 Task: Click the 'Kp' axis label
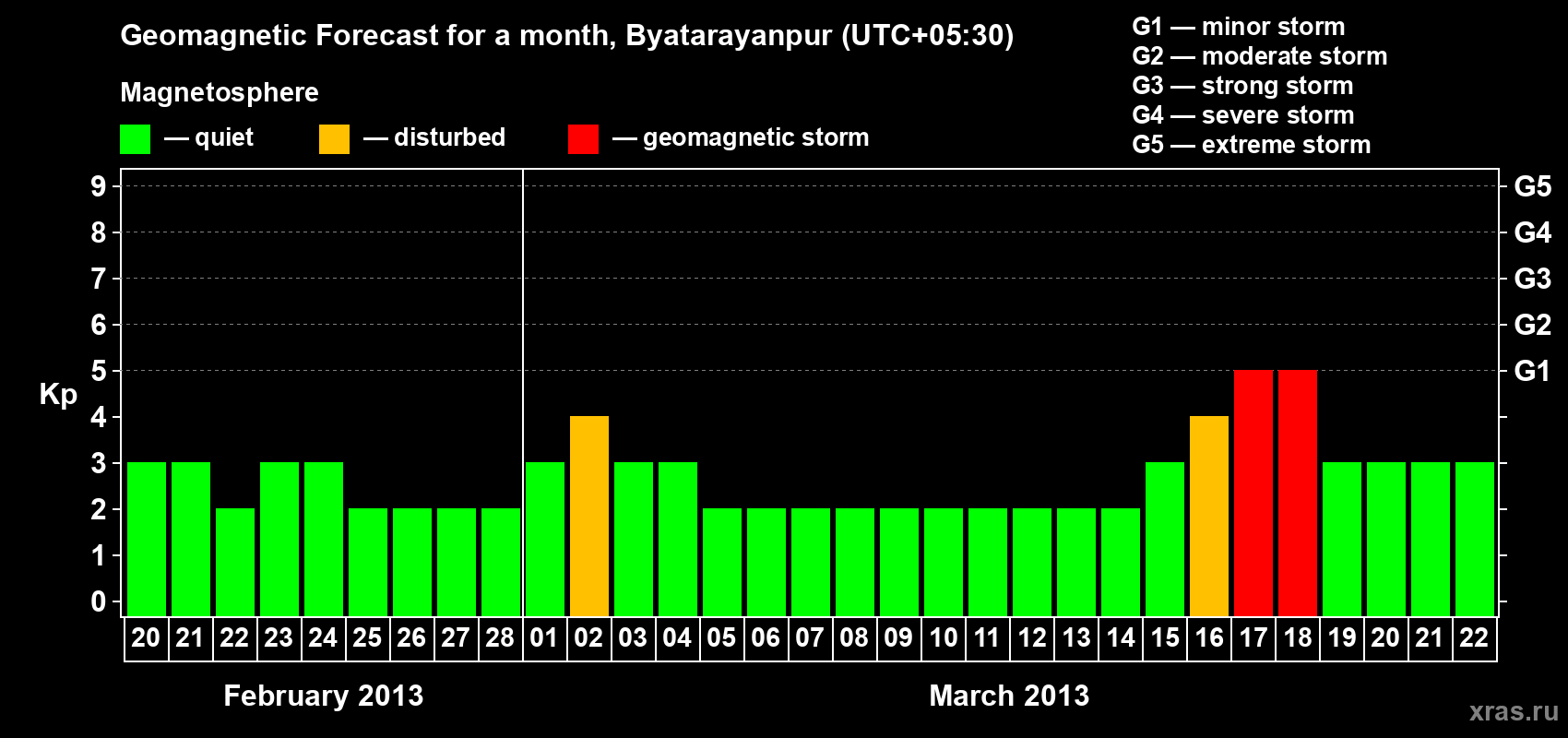pos(58,394)
